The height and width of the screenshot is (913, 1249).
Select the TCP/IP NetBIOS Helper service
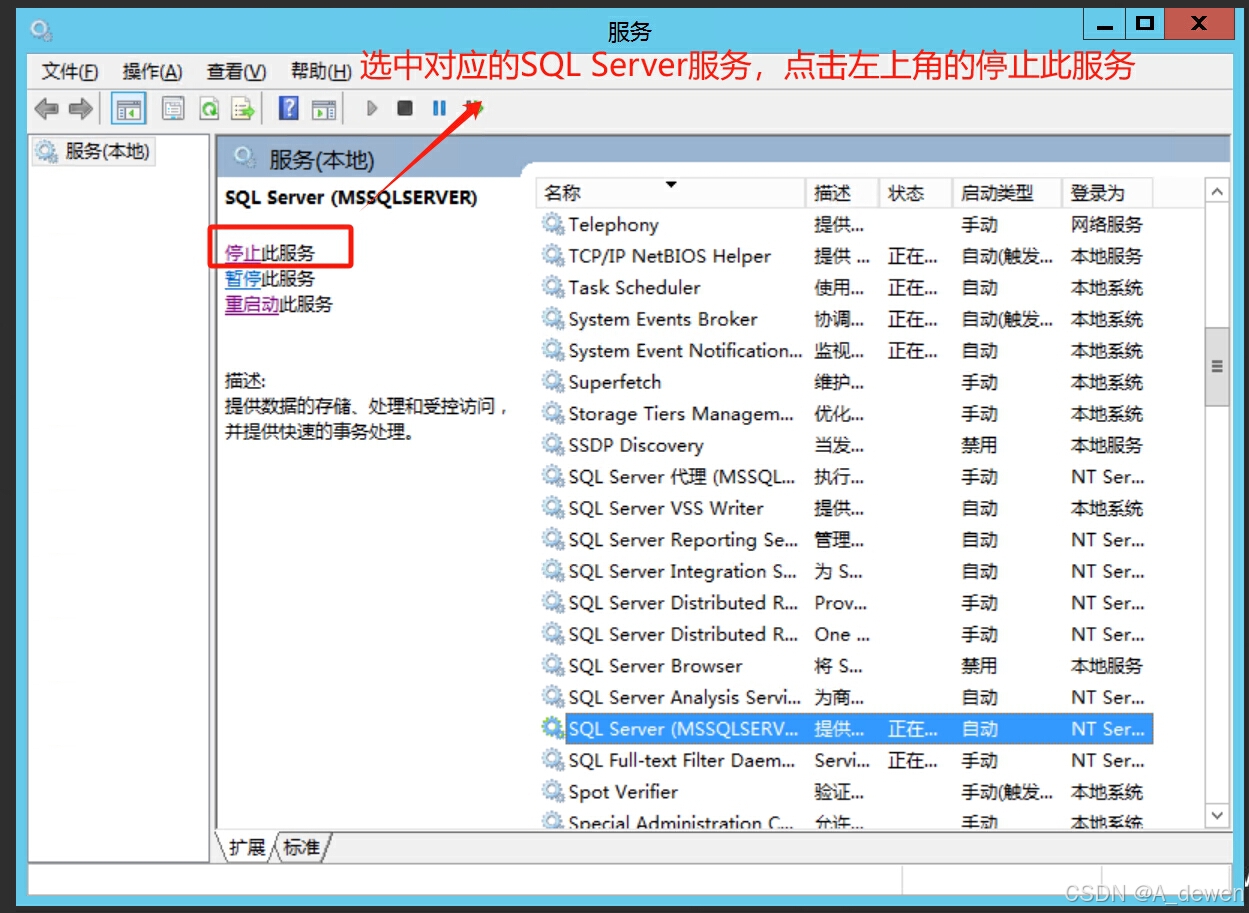point(846,256)
